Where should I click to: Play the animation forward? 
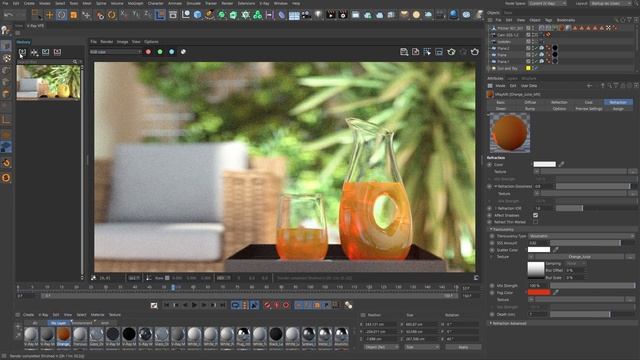point(194,305)
